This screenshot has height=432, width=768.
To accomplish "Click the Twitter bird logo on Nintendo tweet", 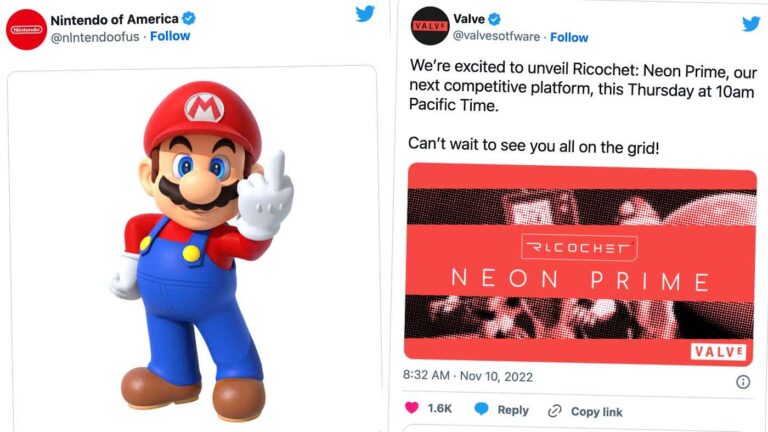I will (x=365, y=14).
